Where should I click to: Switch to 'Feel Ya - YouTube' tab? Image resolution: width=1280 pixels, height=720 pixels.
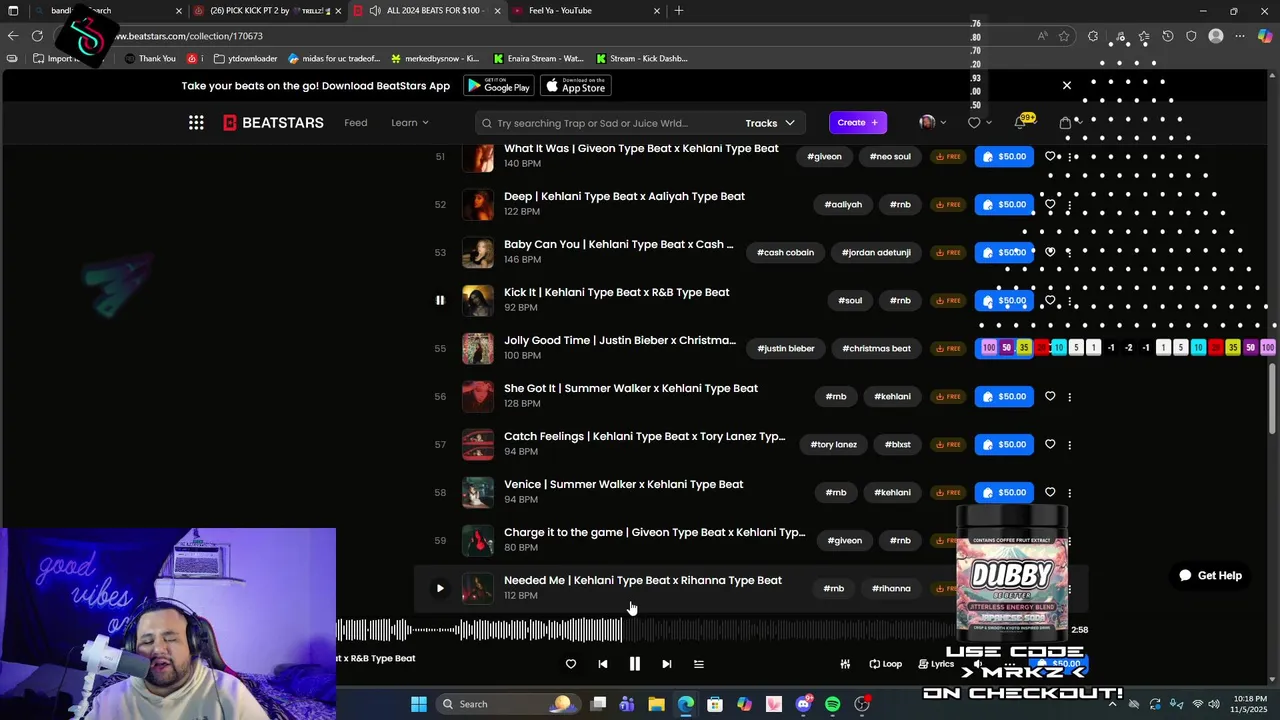point(585,11)
